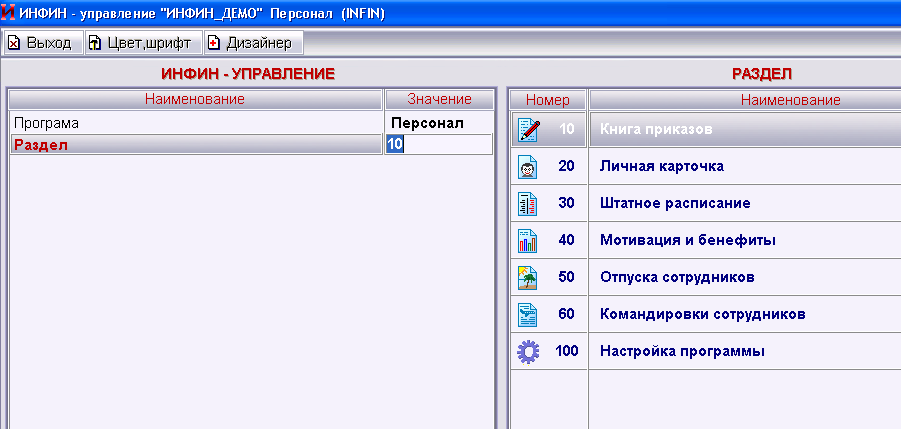Click the Книга приказов pencil icon

[x=529, y=129]
